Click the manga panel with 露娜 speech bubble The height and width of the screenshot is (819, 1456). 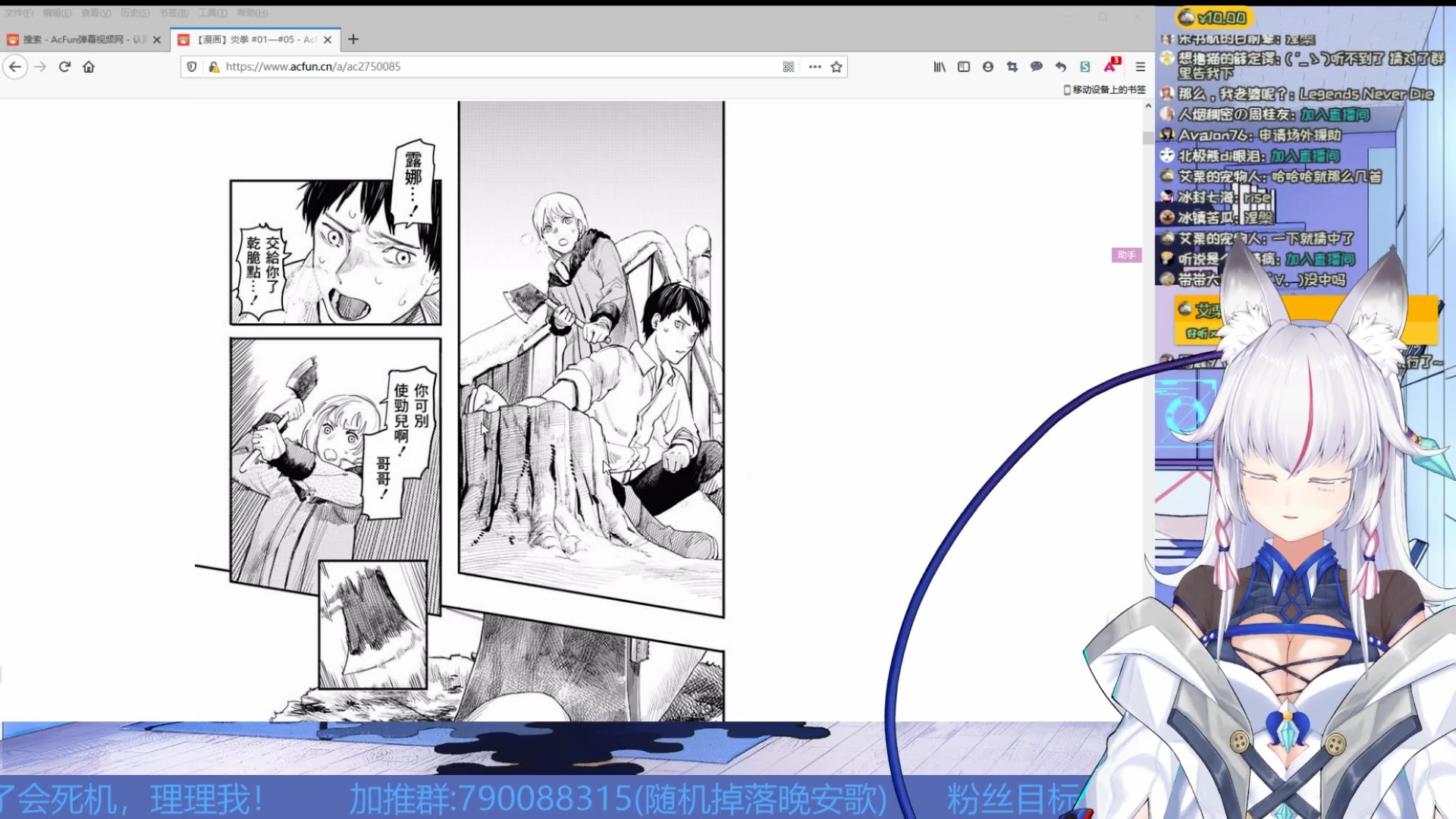(x=335, y=252)
